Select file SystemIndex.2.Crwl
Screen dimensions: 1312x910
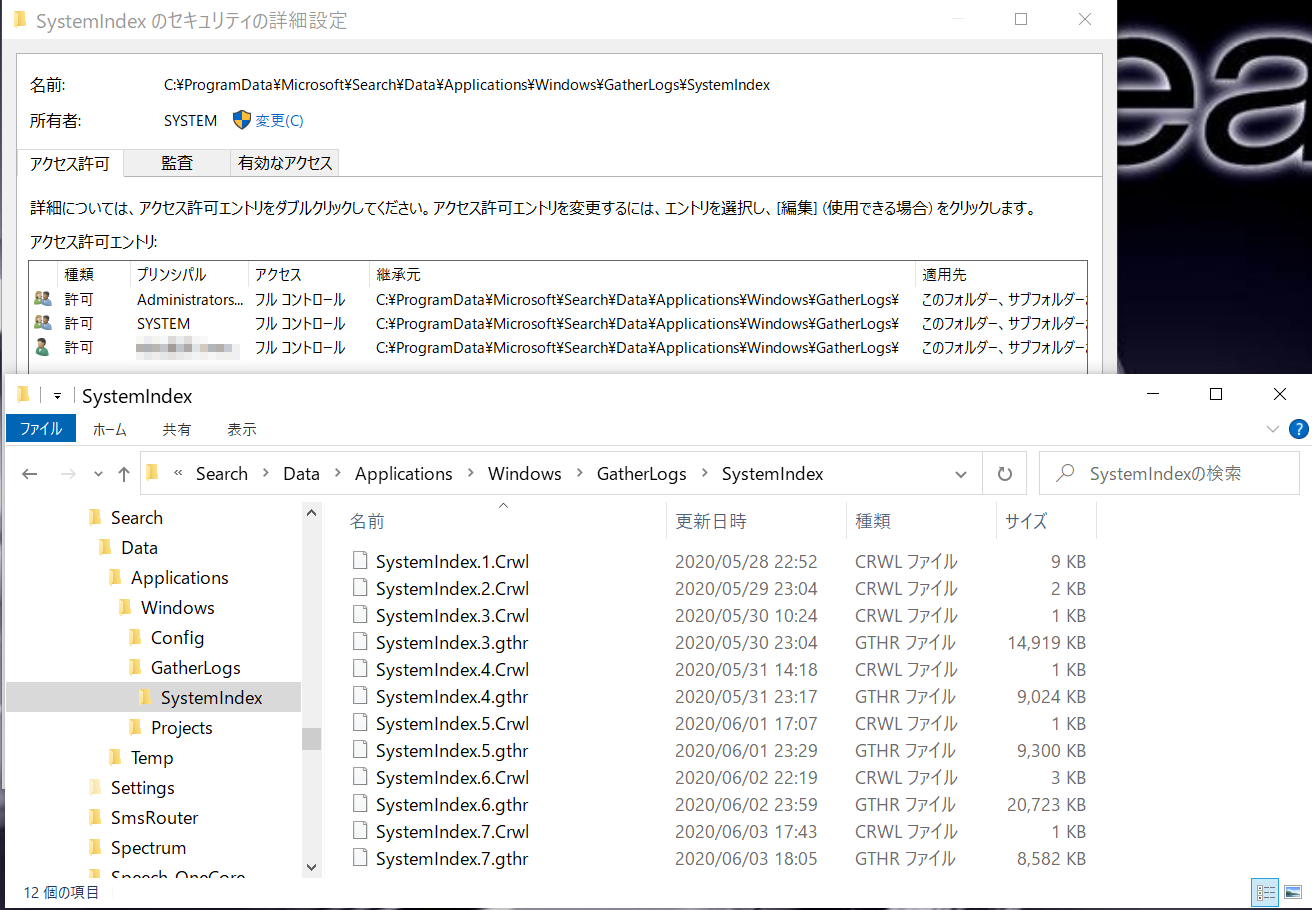coord(452,588)
